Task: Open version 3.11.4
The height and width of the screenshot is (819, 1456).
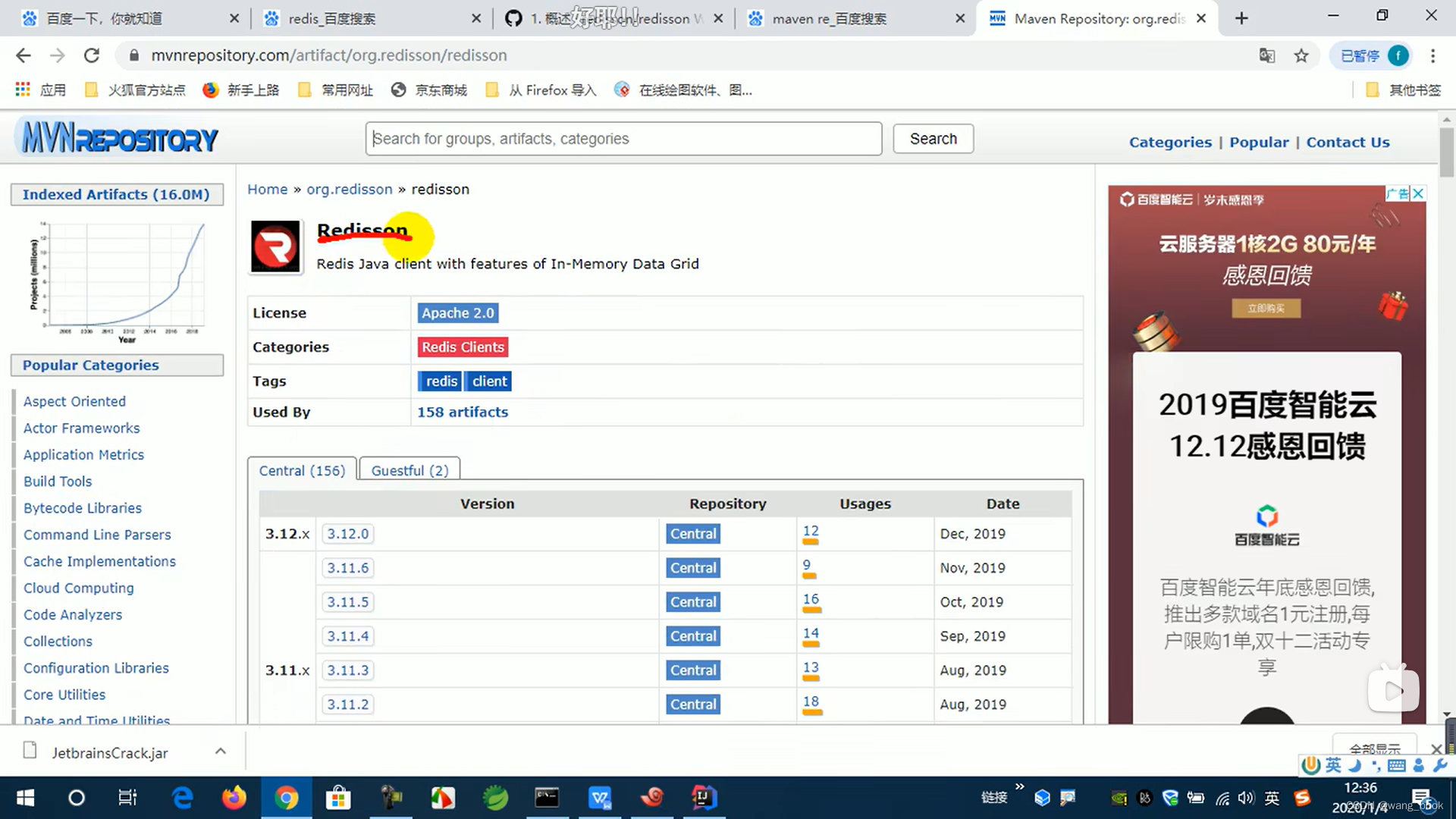Action: coord(348,636)
